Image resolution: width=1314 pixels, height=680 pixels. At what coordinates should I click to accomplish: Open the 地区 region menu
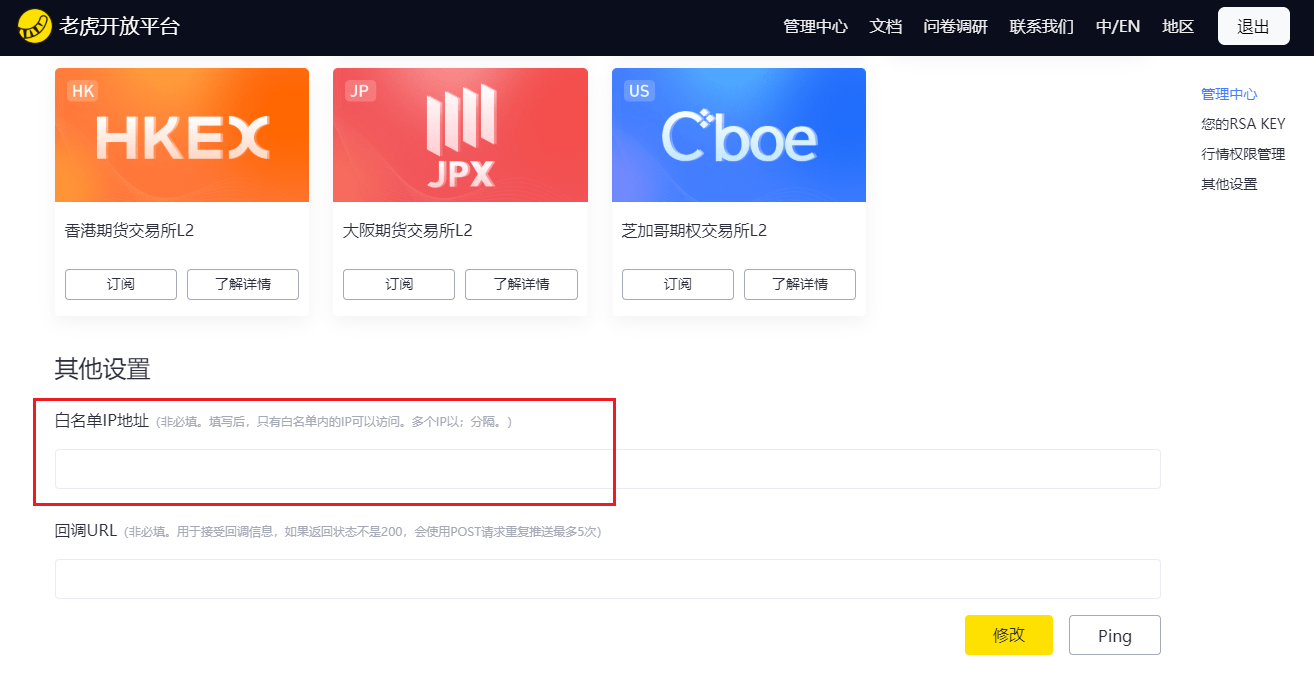(1178, 27)
